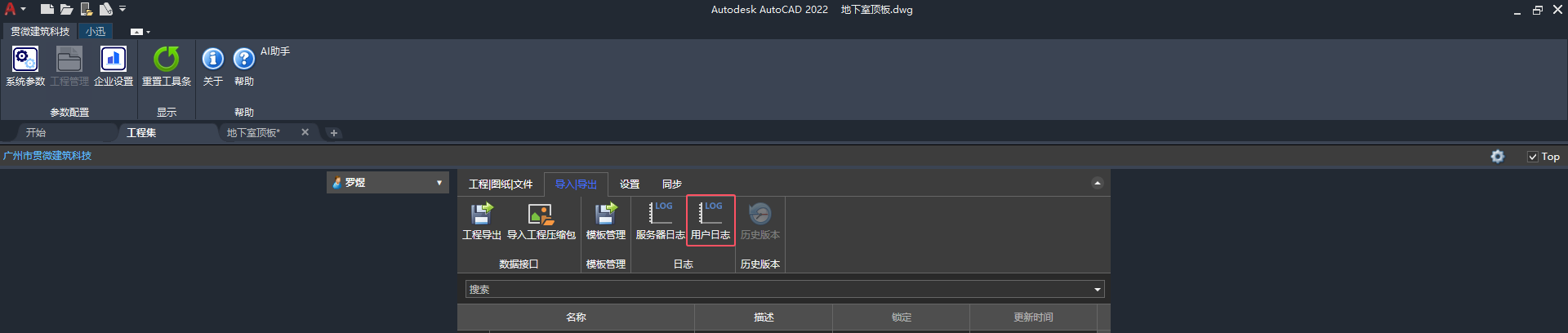Click the panel gear settings icon
This screenshot has height=333, width=1568.
point(1498,156)
